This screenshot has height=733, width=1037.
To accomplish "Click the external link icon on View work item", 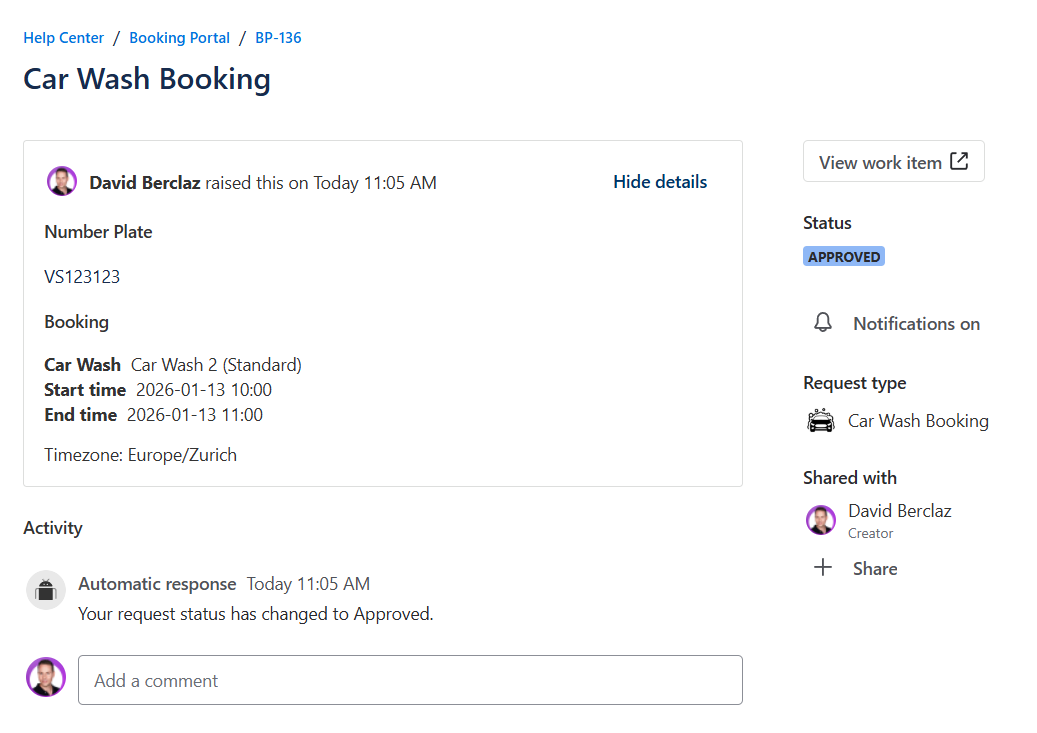I will (959, 161).
